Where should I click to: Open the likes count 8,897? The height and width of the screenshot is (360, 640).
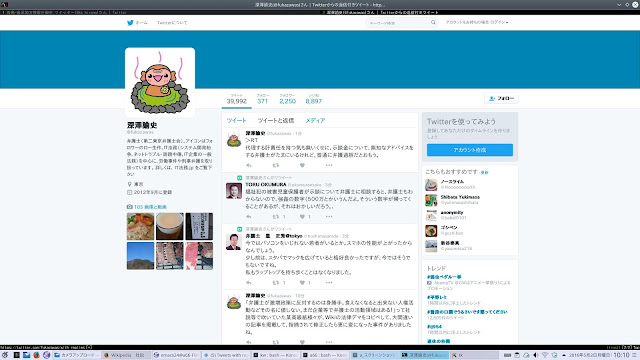tap(313, 99)
